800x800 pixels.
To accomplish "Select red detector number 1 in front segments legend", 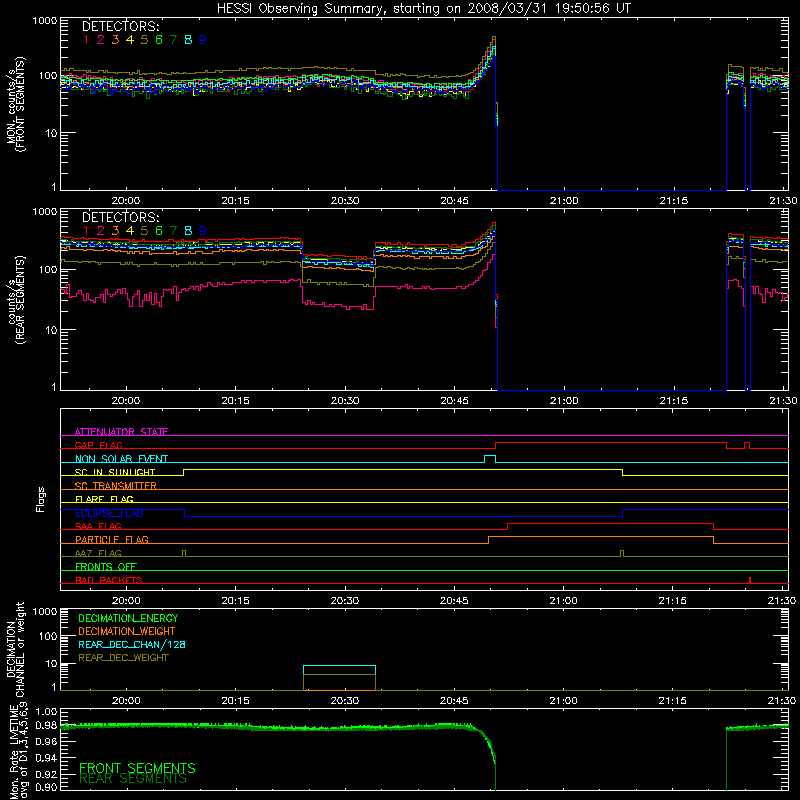I will [x=86, y=40].
